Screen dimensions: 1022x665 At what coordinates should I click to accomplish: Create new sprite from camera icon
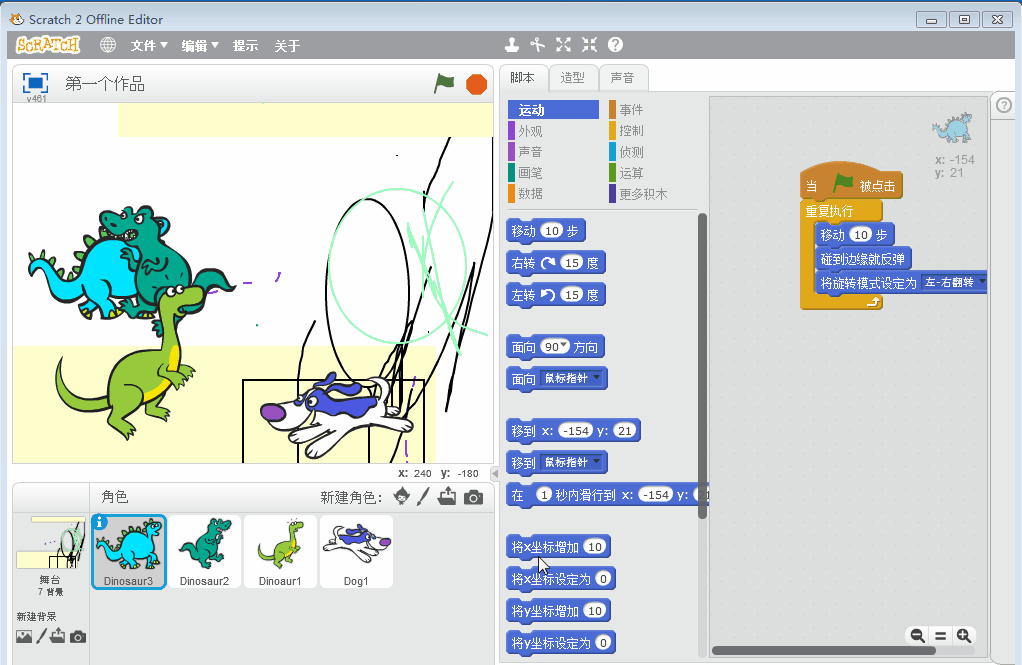pos(473,498)
